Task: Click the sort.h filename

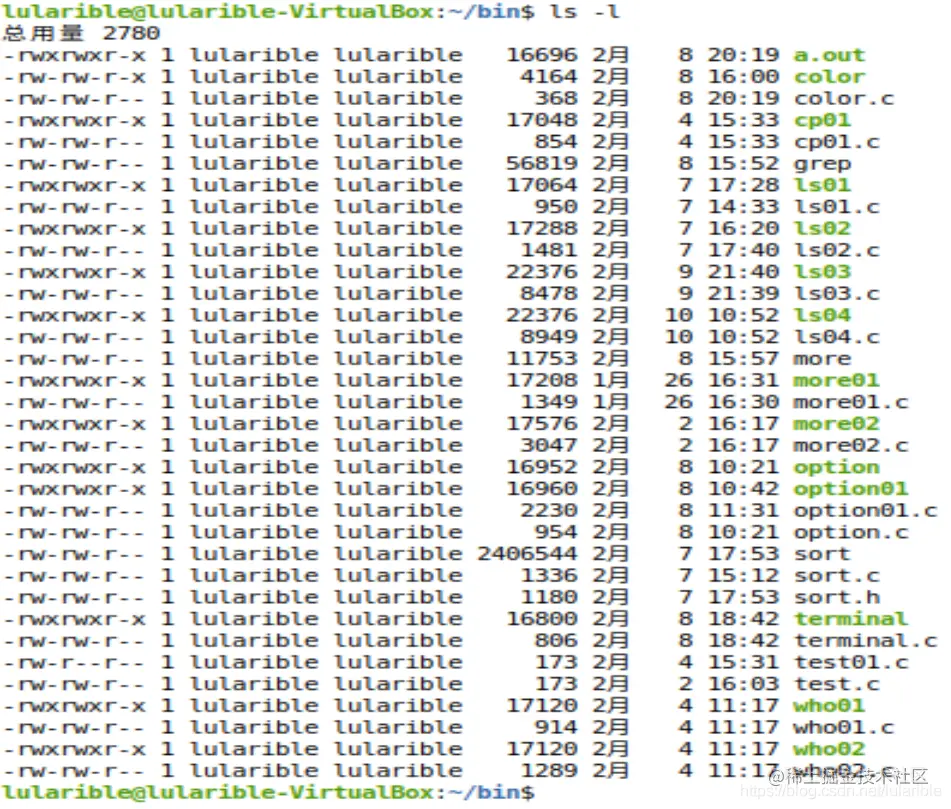Action: [x=836, y=597]
